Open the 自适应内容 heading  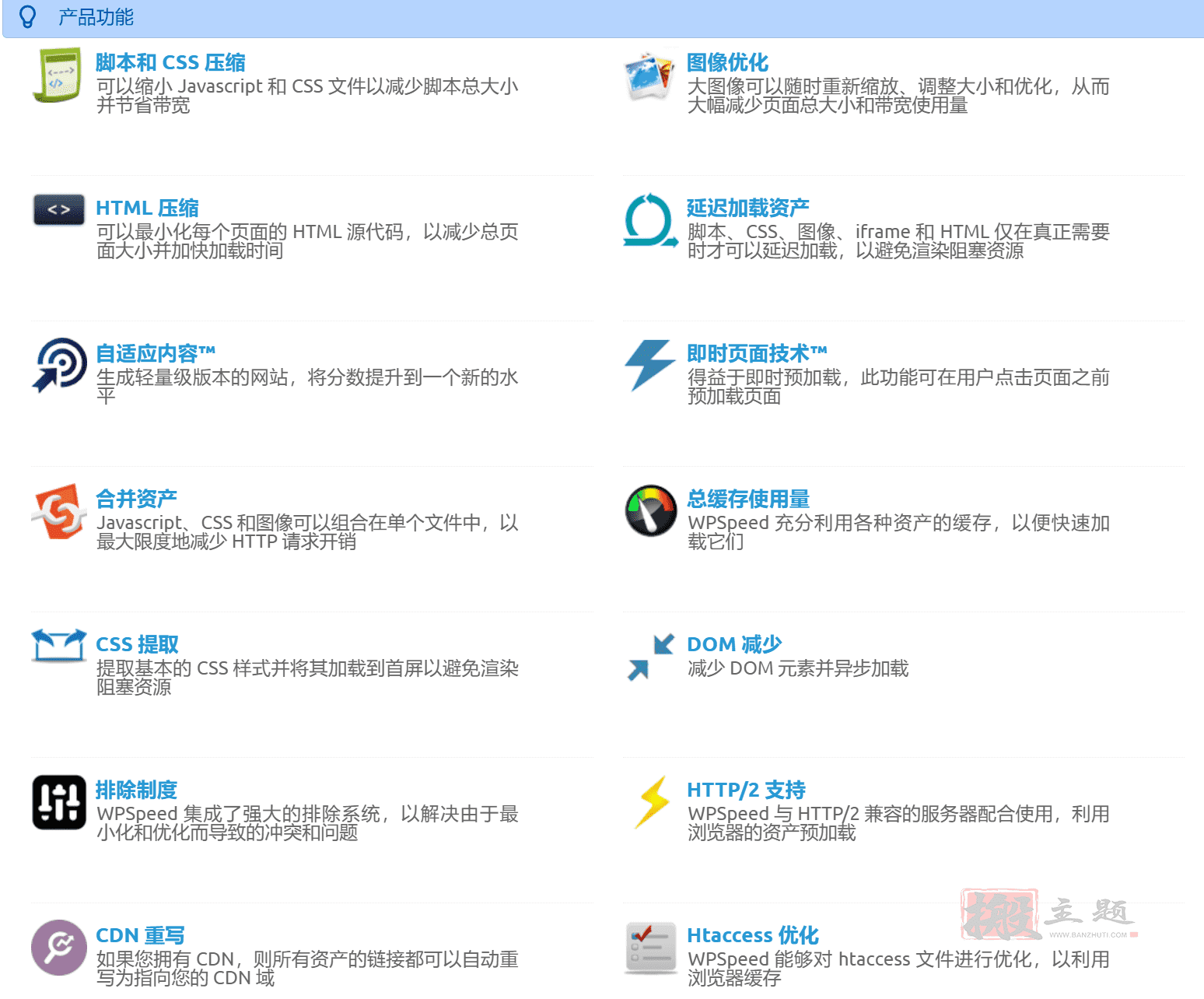tap(156, 353)
